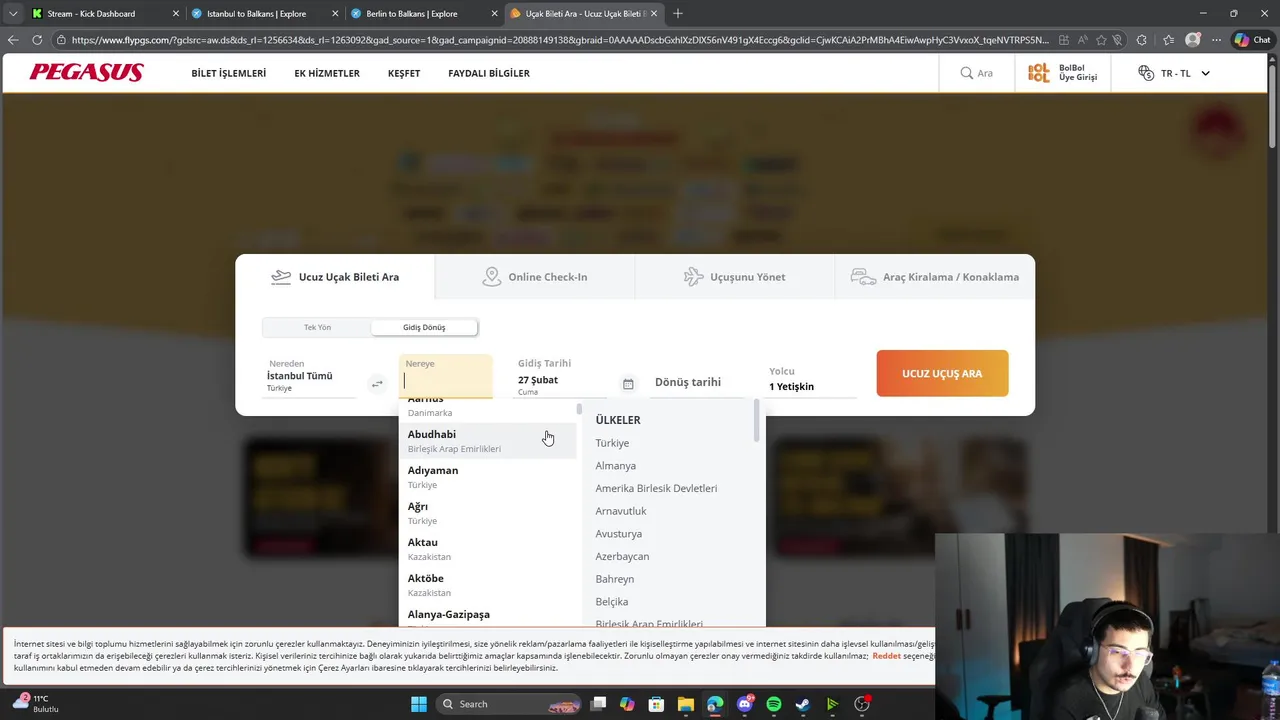Open the weather widget showing 11°C
The image size is (1280, 720).
pos(35,703)
